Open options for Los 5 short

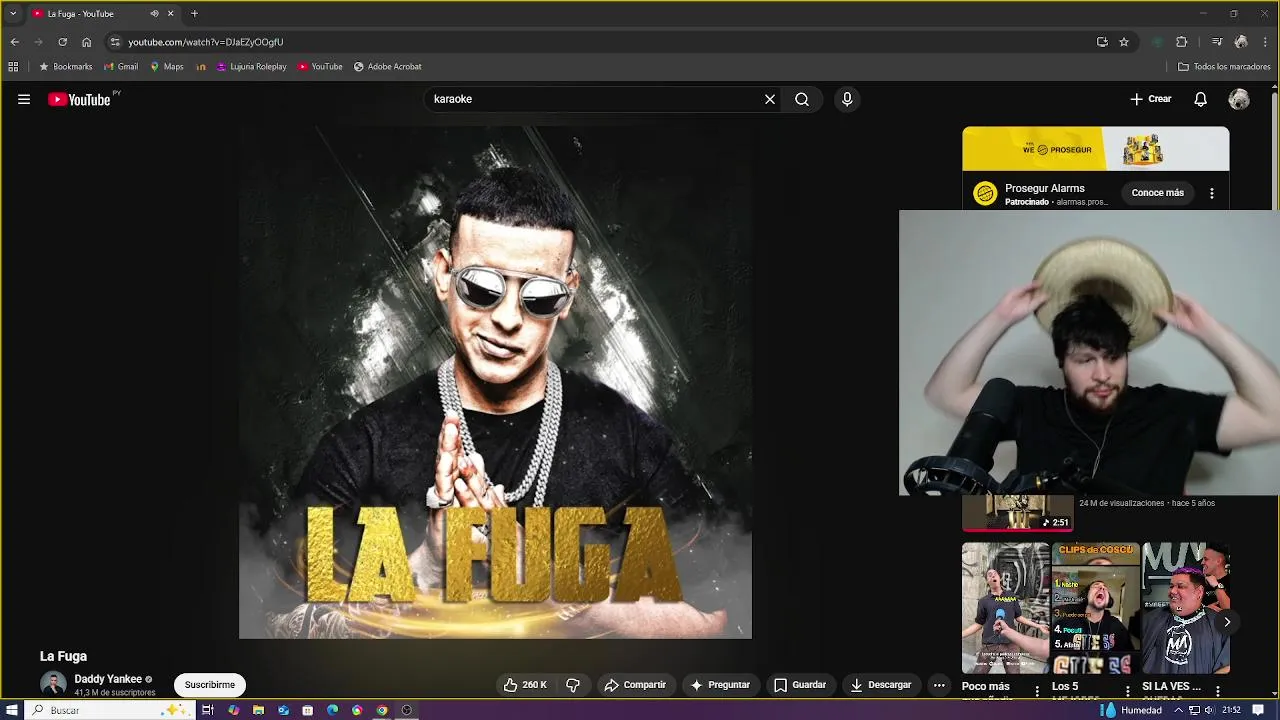[x=1128, y=691]
